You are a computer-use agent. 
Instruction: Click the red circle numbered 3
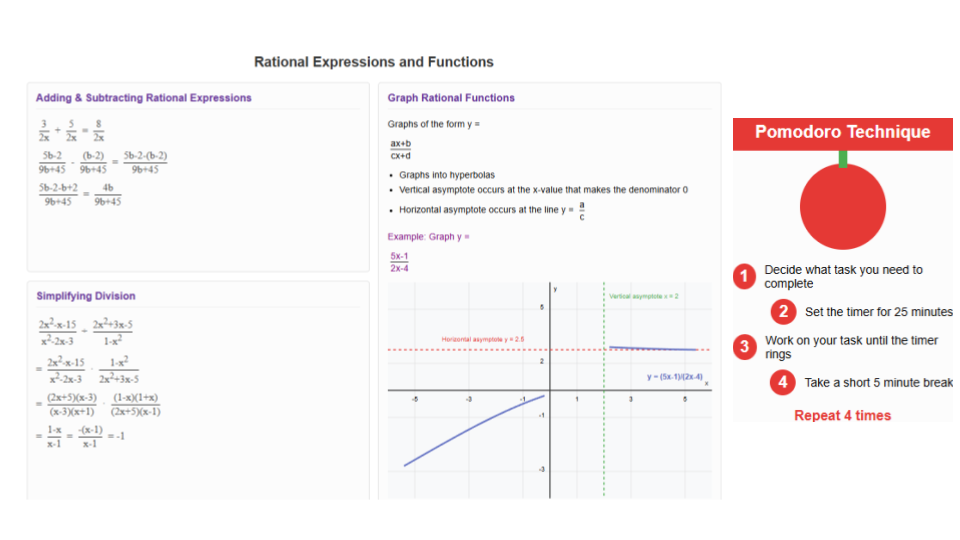point(744,347)
